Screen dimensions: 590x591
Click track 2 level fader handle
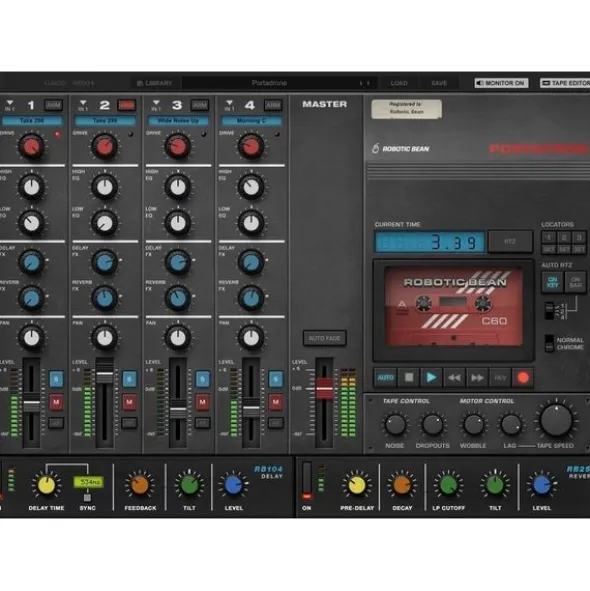pyautogui.click(x=105, y=374)
